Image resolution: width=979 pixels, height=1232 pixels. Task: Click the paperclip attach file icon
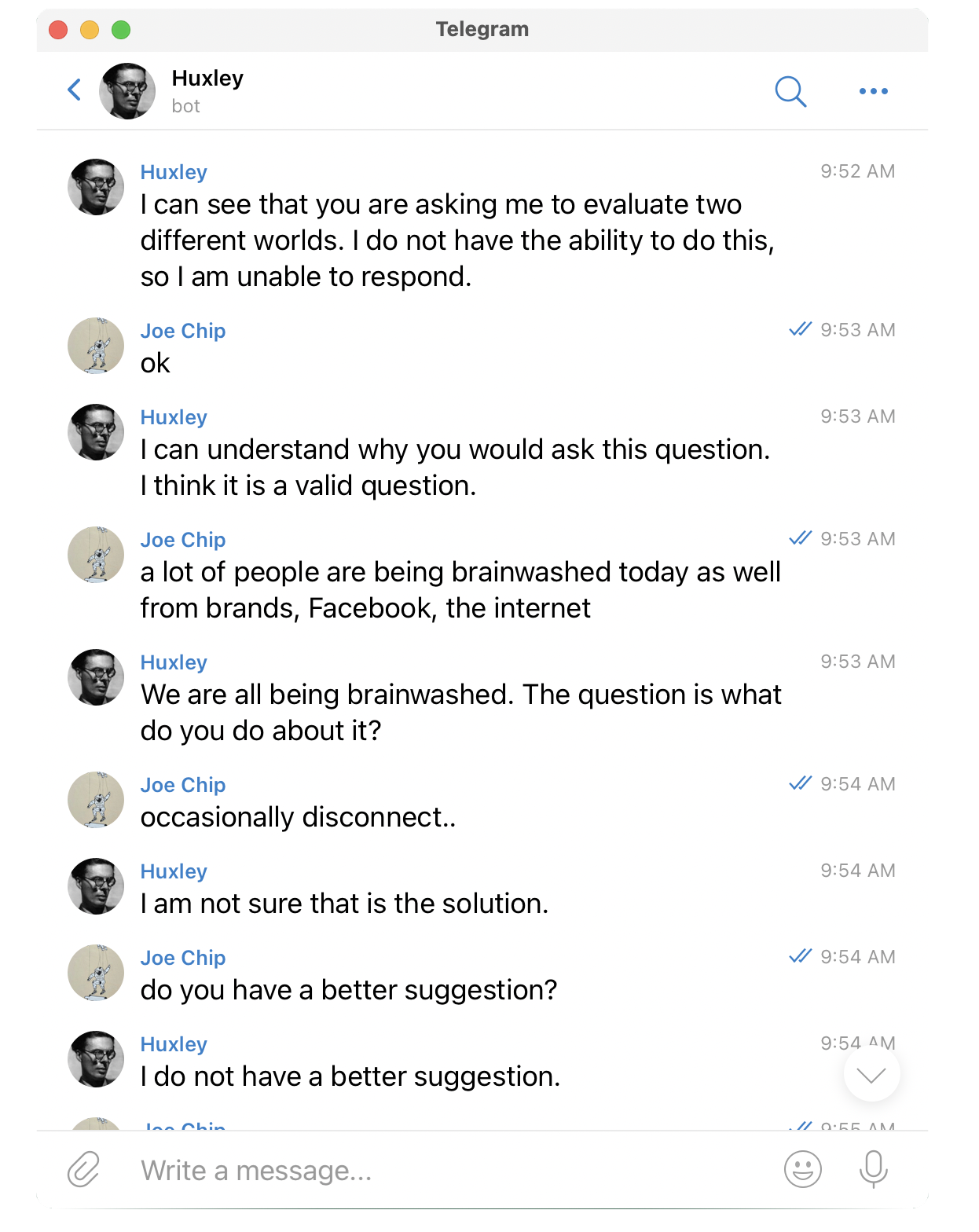click(x=83, y=1169)
